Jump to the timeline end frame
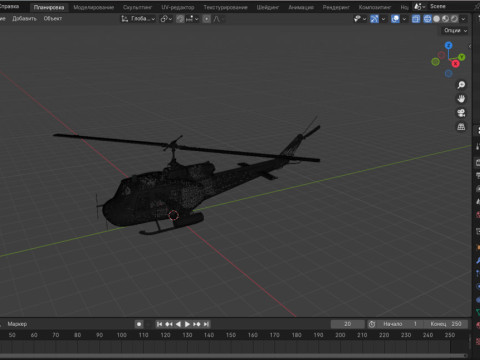The width and height of the screenshot is (480, 360). [206, 324]
